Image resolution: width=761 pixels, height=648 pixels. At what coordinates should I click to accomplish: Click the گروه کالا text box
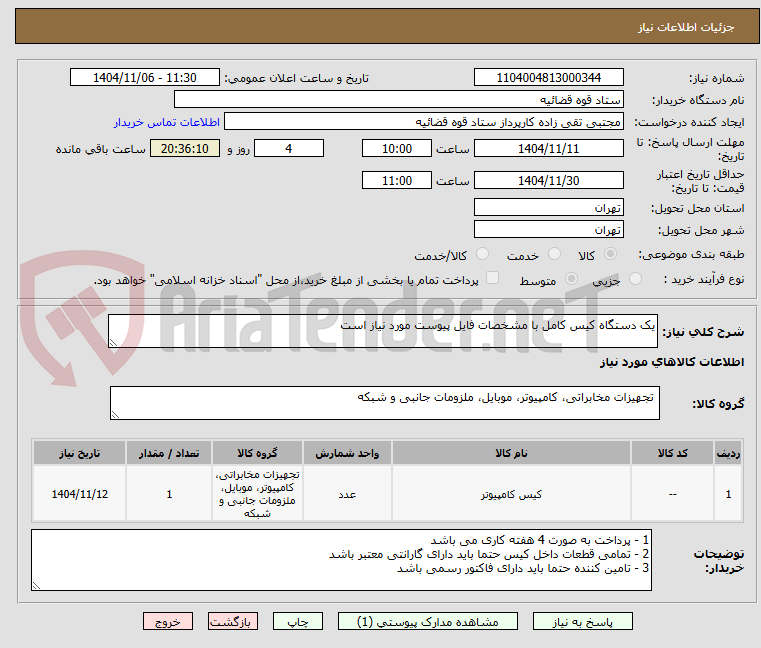click(384, 403)
